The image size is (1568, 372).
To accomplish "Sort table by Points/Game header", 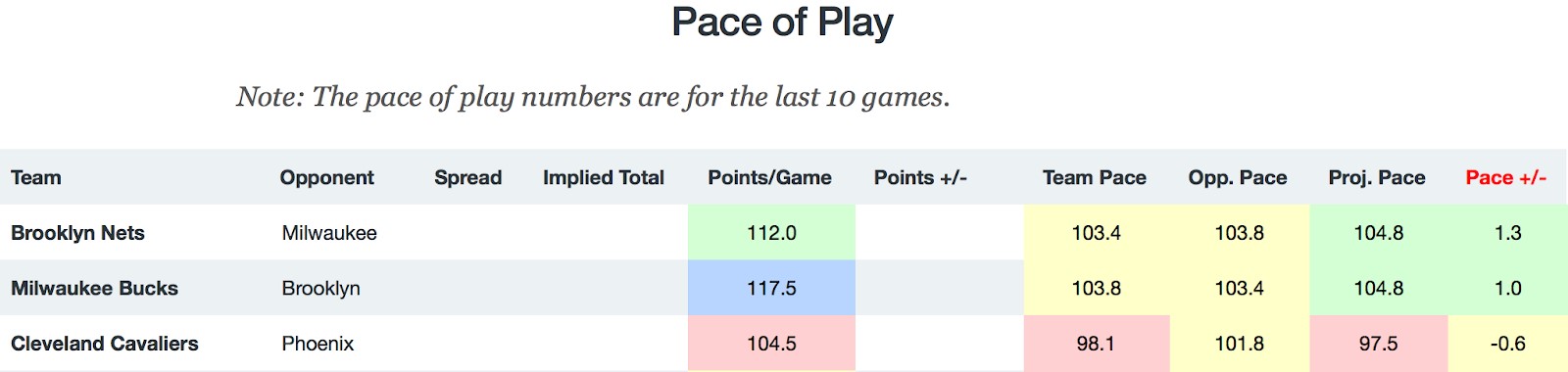I will (769, 178).
